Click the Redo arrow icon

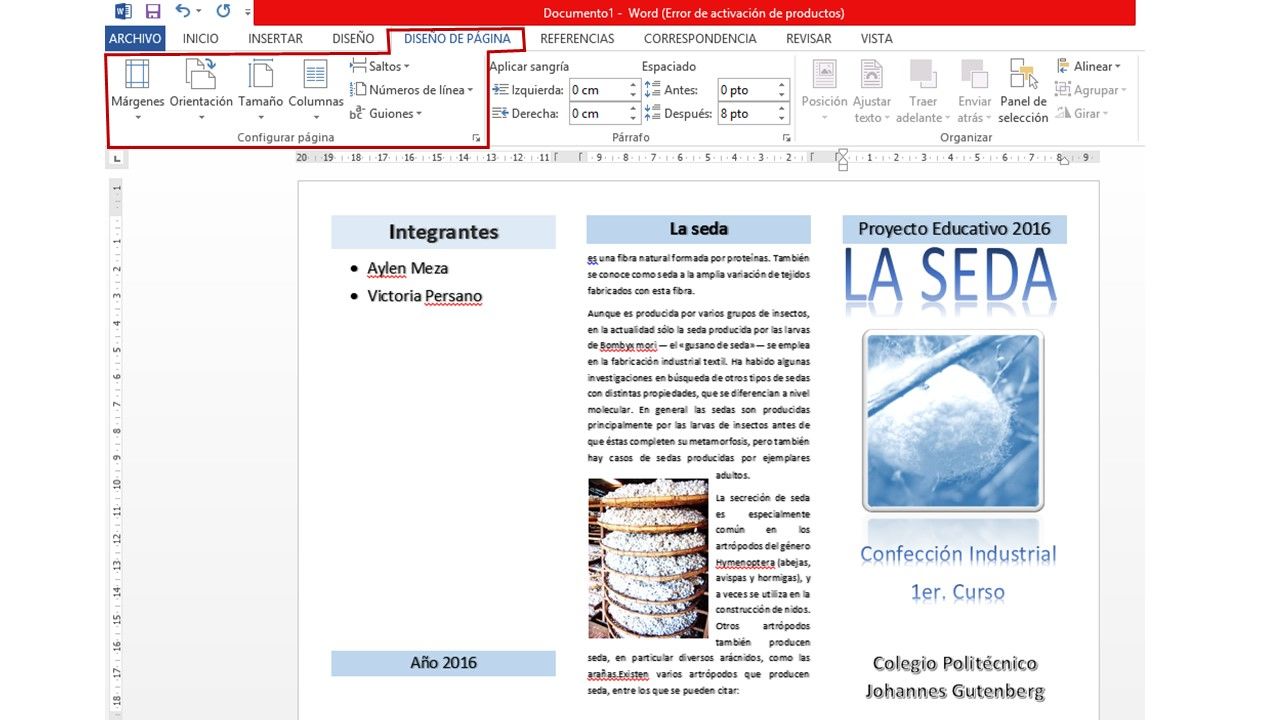(222, 12)
